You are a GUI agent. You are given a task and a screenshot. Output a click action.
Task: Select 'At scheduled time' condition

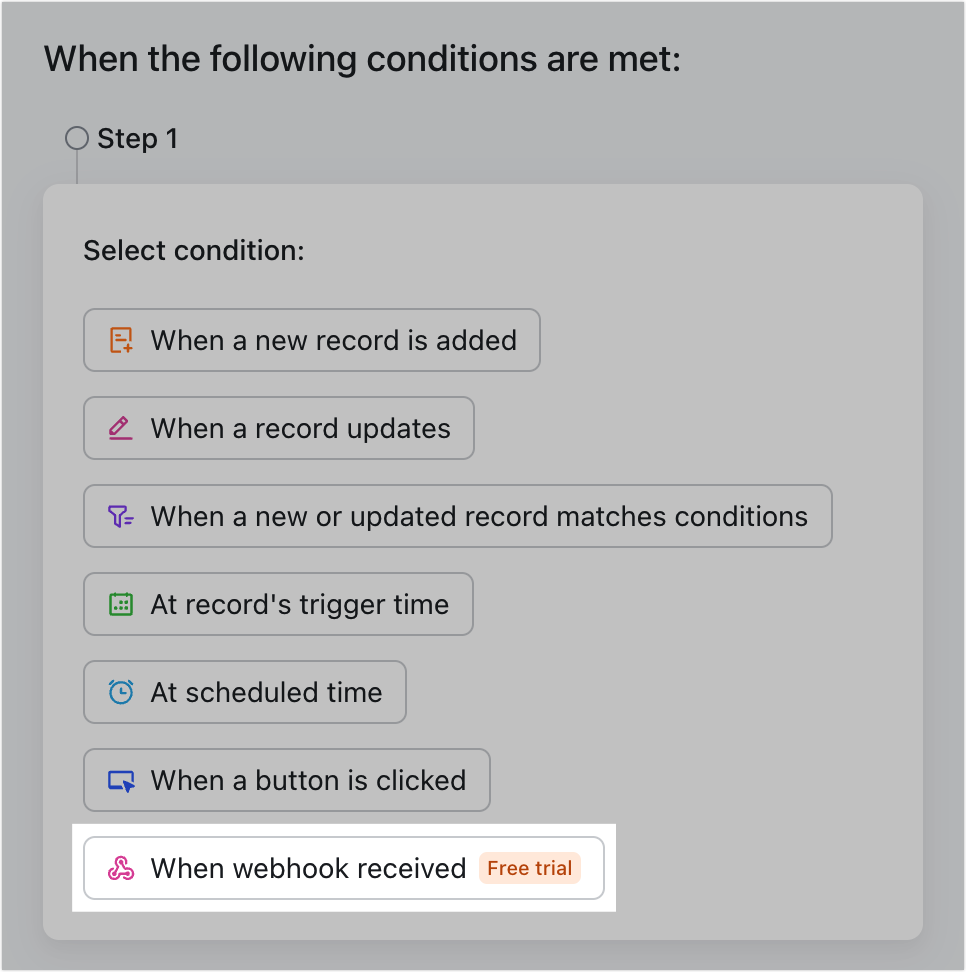(244, 692)
